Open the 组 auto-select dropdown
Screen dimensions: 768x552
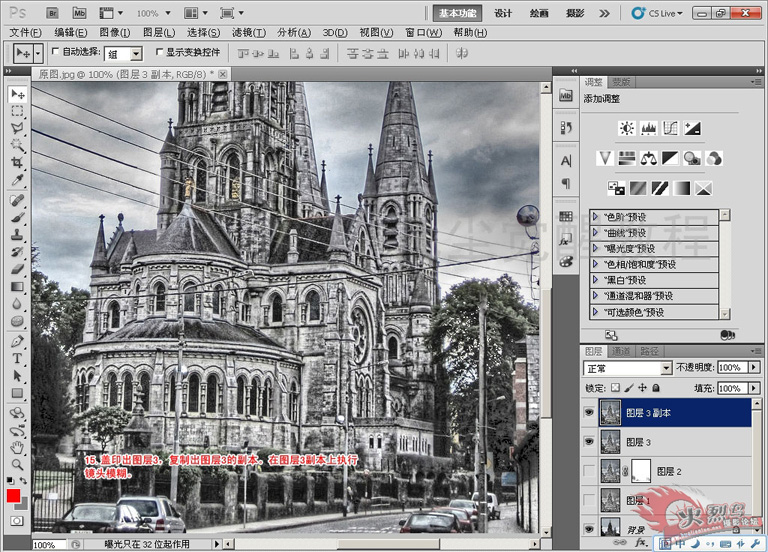[136, 53]
